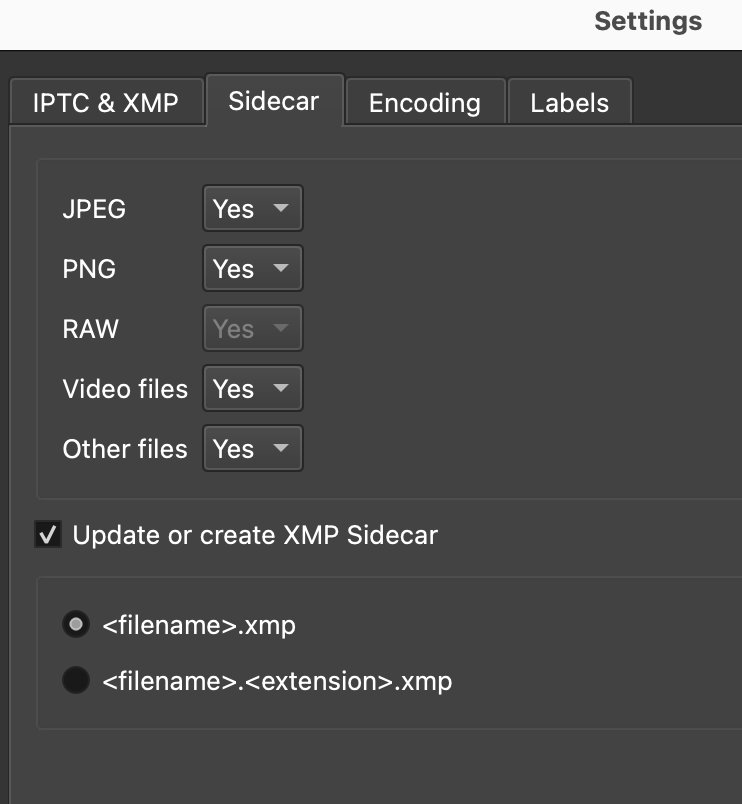
Task: Expand the Other files dropdown
Action: [x=252, y=449]
